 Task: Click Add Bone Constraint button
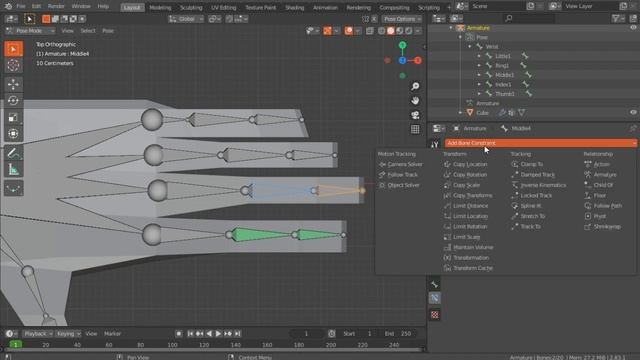coord(541,143)
